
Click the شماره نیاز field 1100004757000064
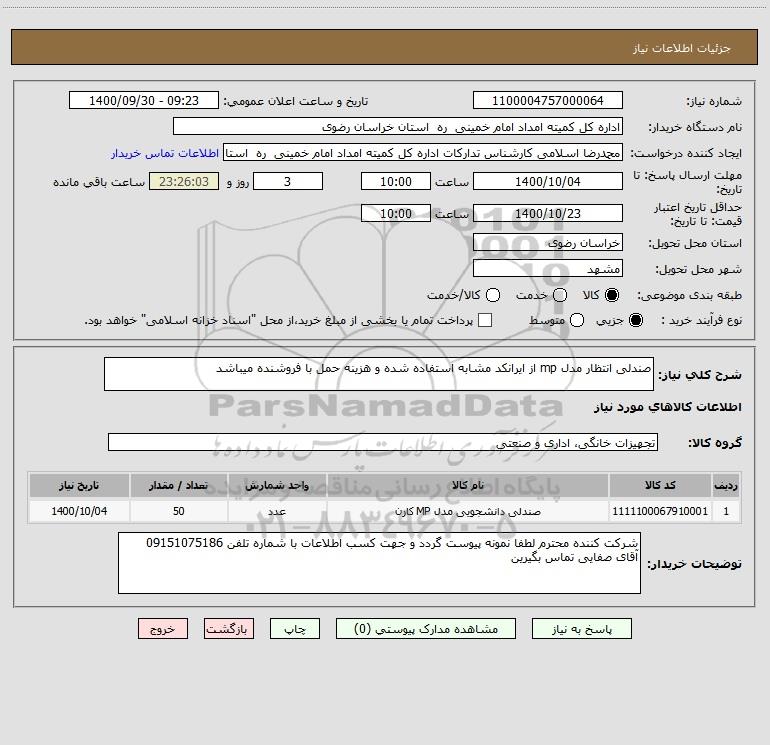[548, 101]
